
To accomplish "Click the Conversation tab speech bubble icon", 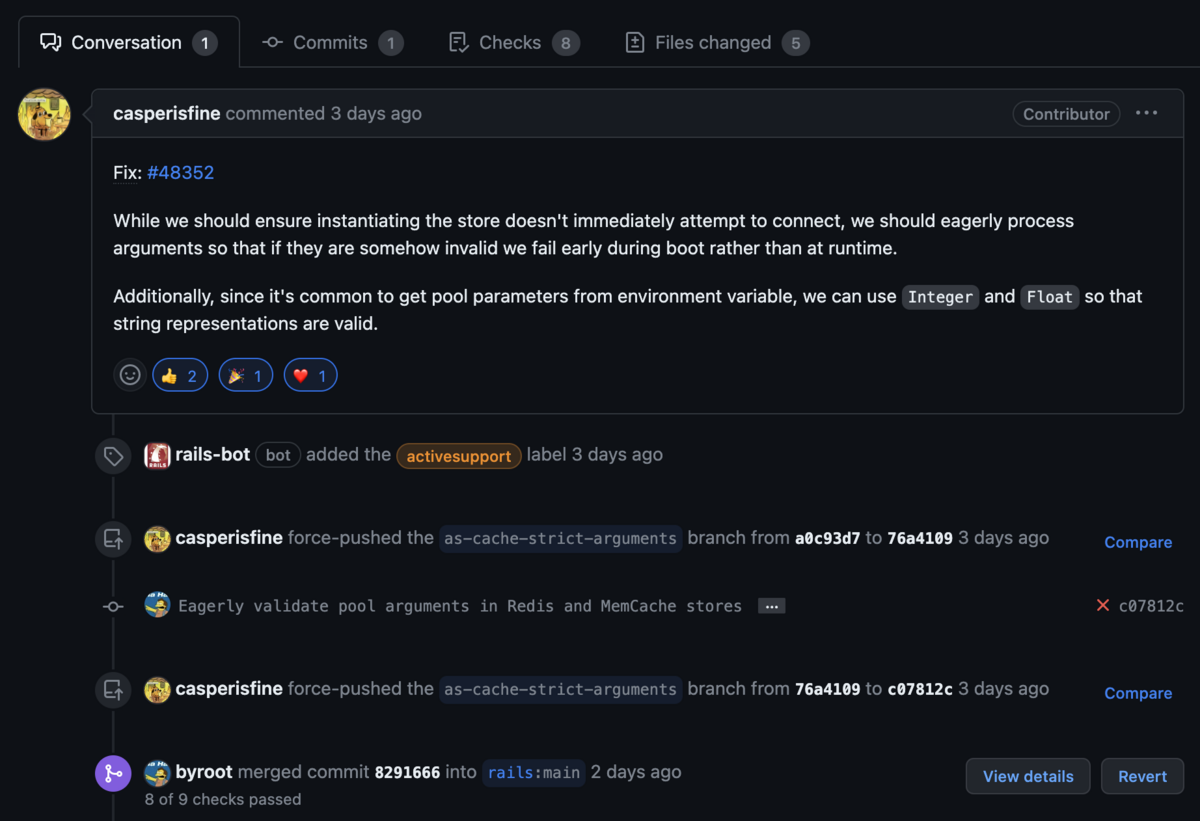I will click(x=50, y=42).
